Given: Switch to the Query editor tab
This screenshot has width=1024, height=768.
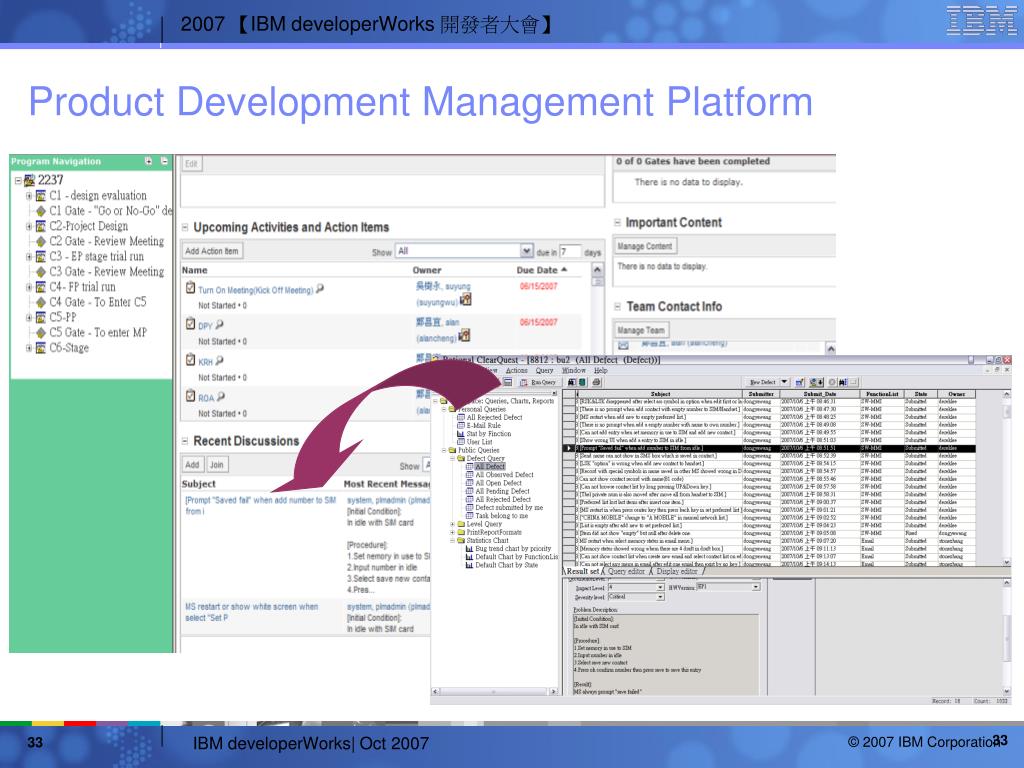Looking at the screenshot, I should coord(626,571).
